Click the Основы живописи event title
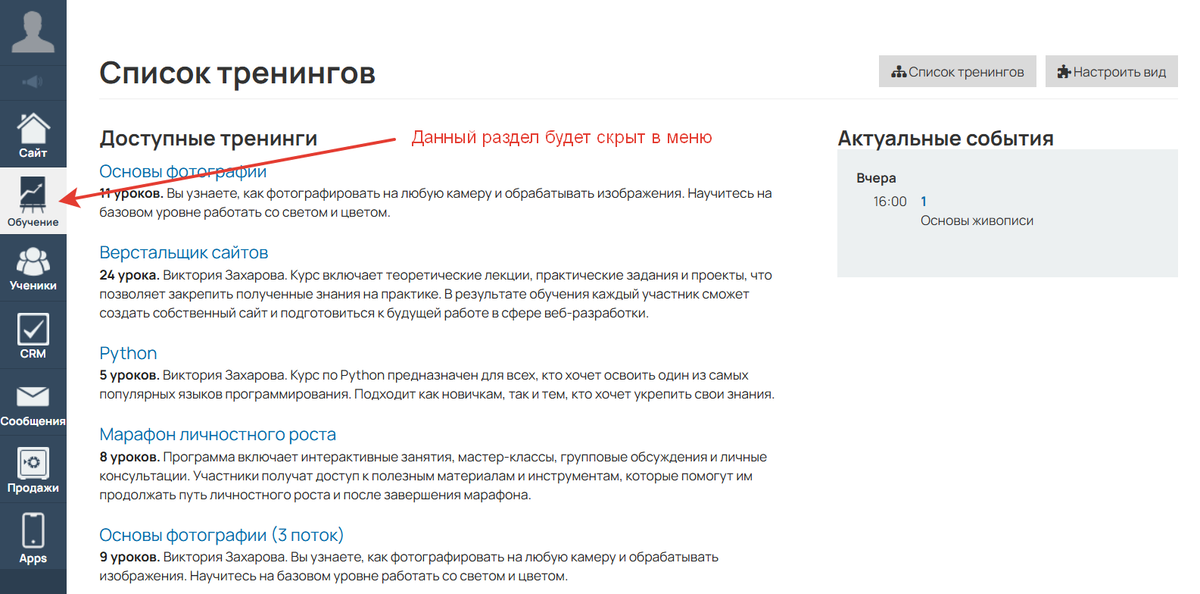Image resolution: width=1200 pixels, height=594 pixels. pyautogui.click(x=976, y=220)
